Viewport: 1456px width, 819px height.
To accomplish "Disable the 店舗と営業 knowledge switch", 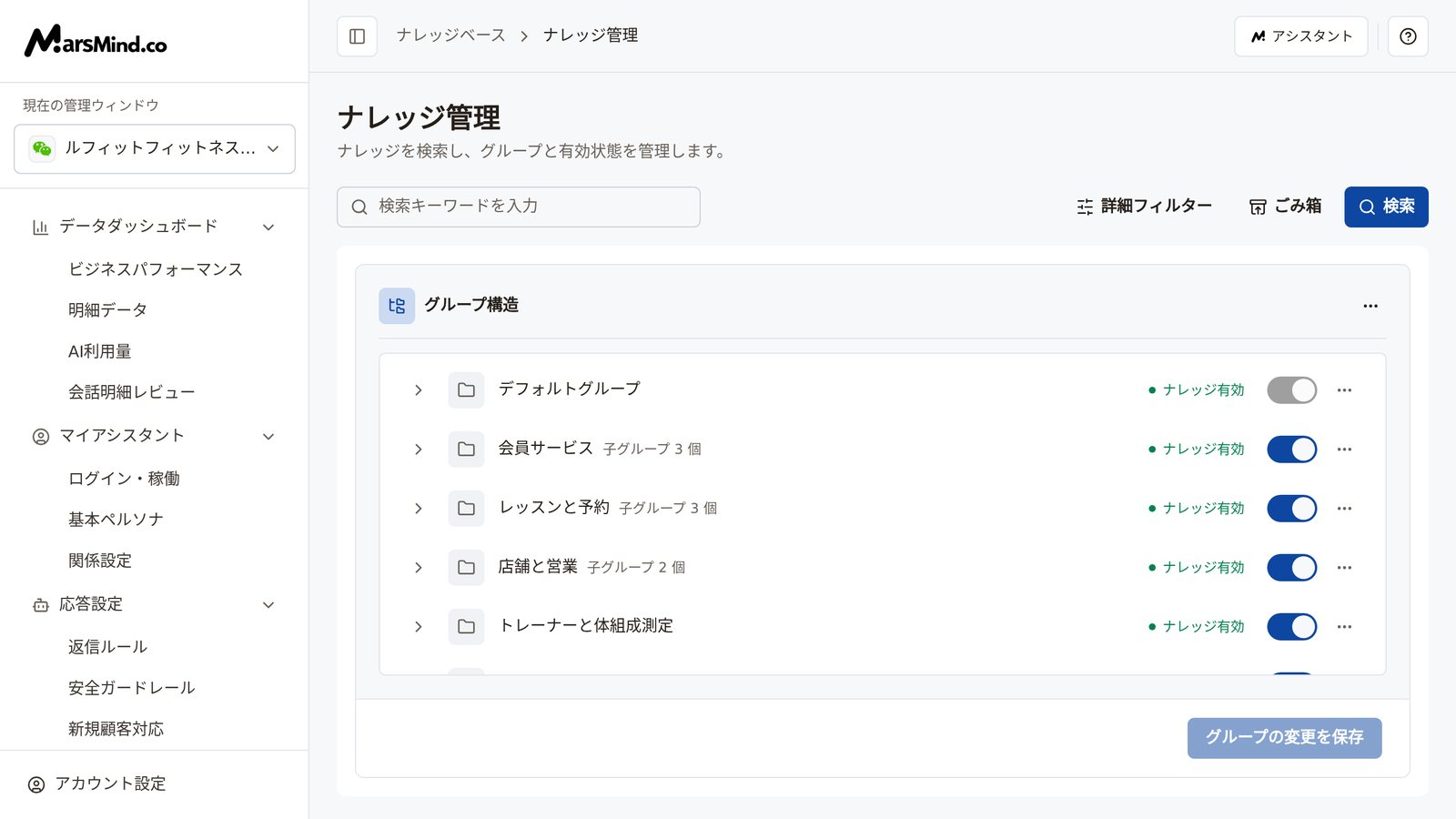I will pyautogui.click(x=1291, y=568).
